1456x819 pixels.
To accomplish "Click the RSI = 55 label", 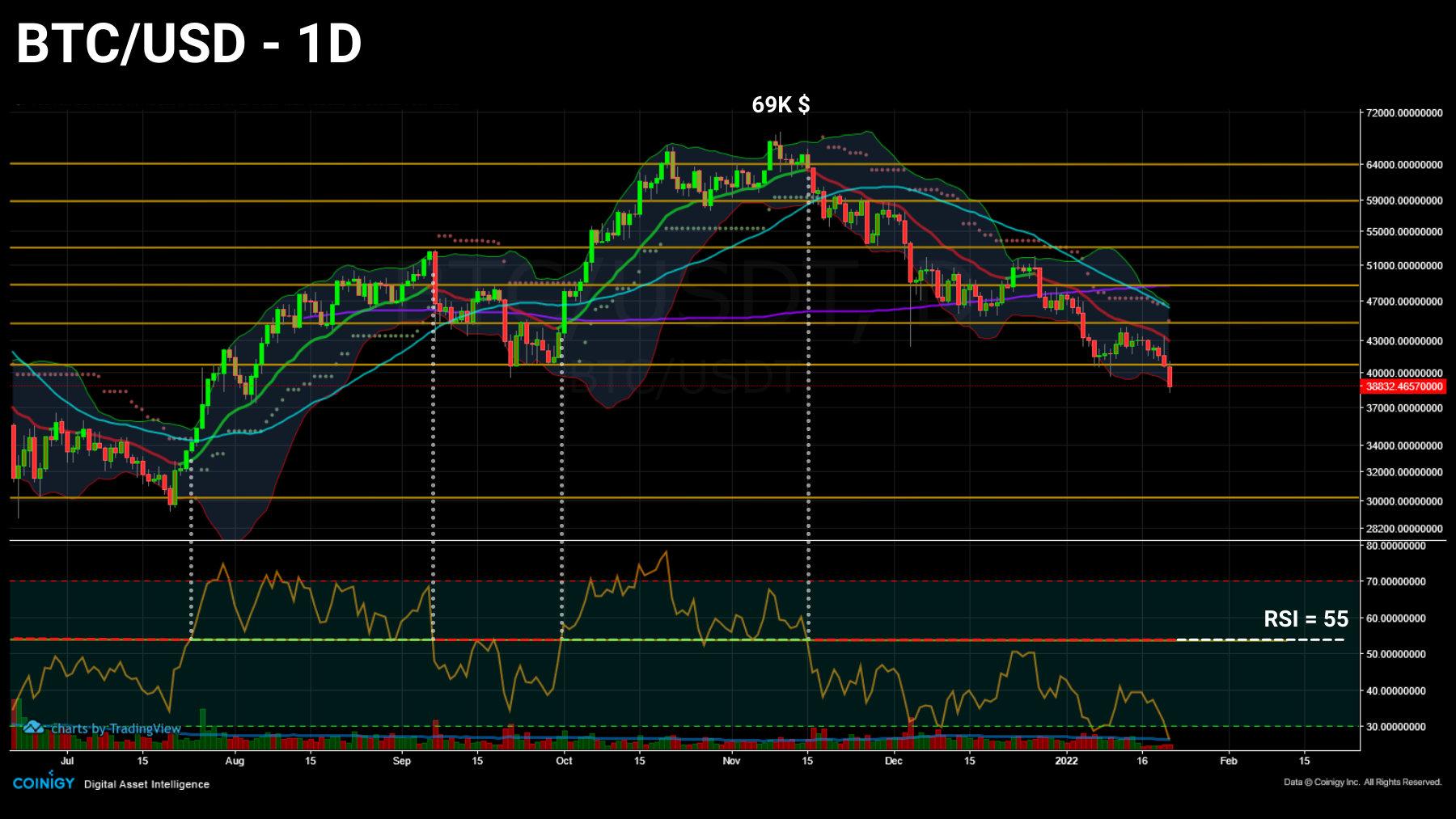I will (x=1306, y=620).
